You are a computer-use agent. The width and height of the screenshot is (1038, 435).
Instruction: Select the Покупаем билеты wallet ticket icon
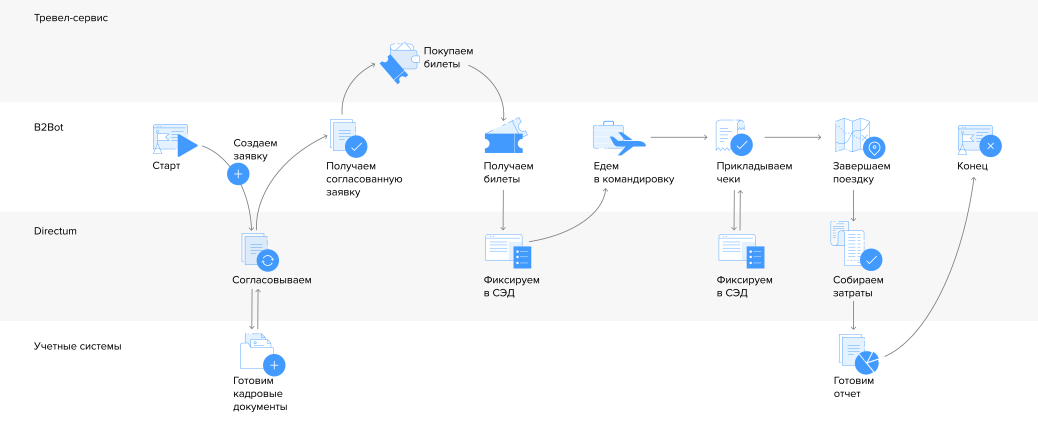pos(399,62)
